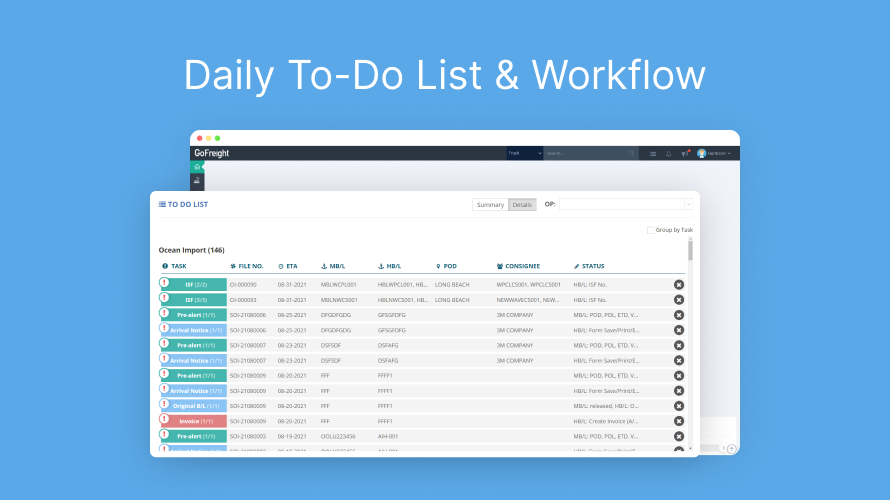Image resolution: width=890 pixels, height=500 pixels.
Task: Sort by the TASK column header
Action: 174,266
